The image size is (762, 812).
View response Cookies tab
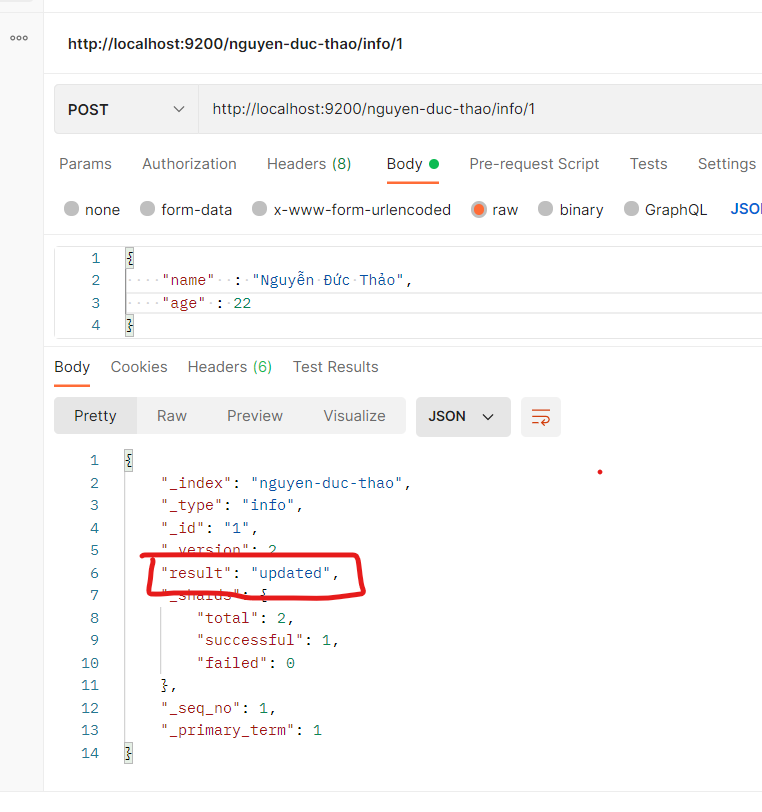139,367
